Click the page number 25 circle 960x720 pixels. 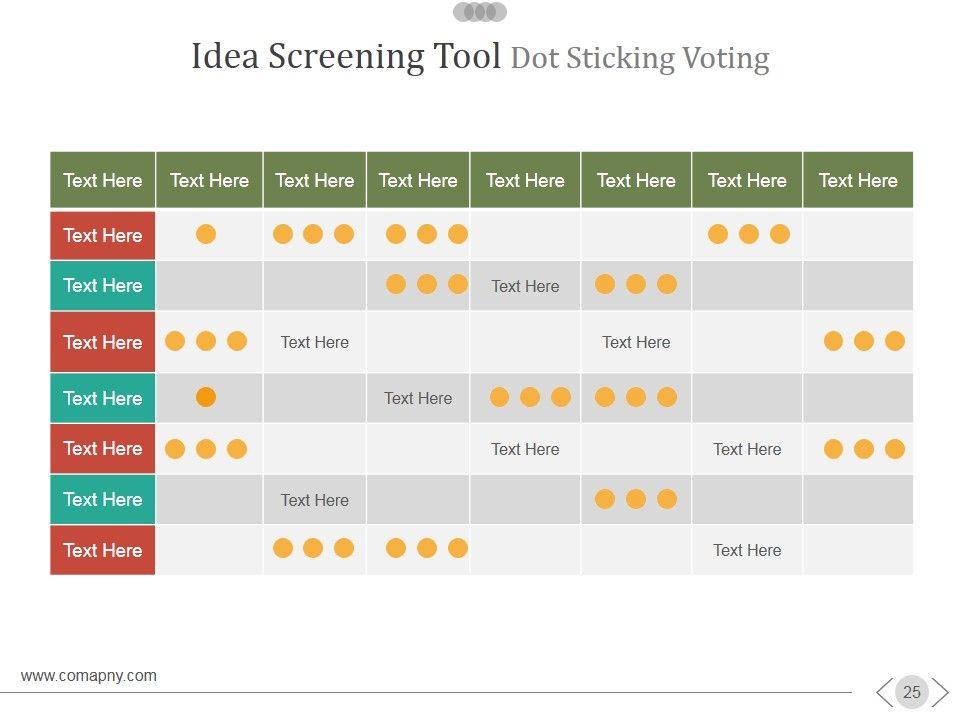pyautogui.click(x=911, y=692)
